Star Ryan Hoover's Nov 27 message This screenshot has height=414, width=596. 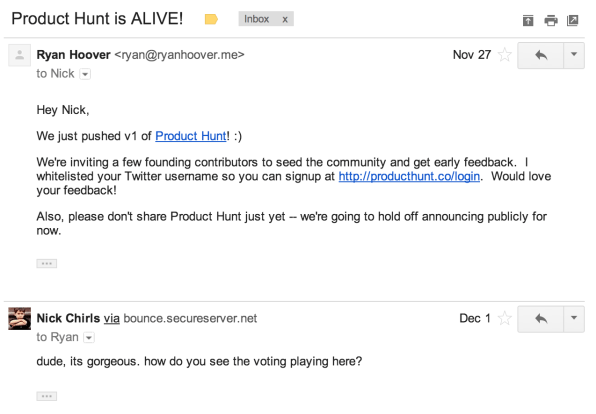505,55
